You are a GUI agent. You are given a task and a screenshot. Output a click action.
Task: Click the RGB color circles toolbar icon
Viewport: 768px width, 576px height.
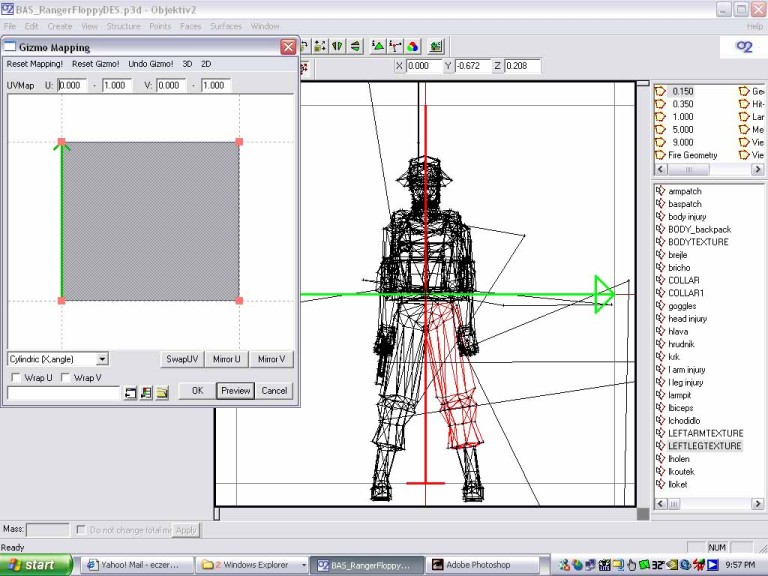411,46
